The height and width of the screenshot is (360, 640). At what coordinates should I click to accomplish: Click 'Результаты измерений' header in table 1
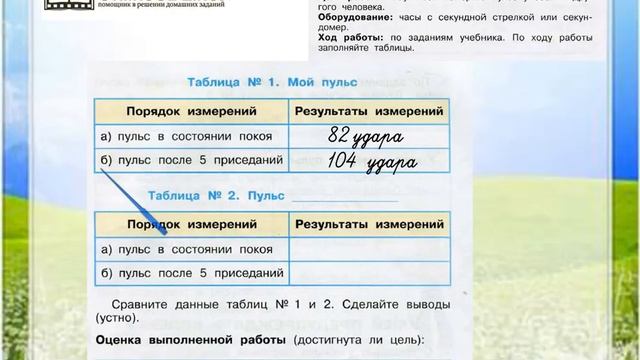pos(369,111)
